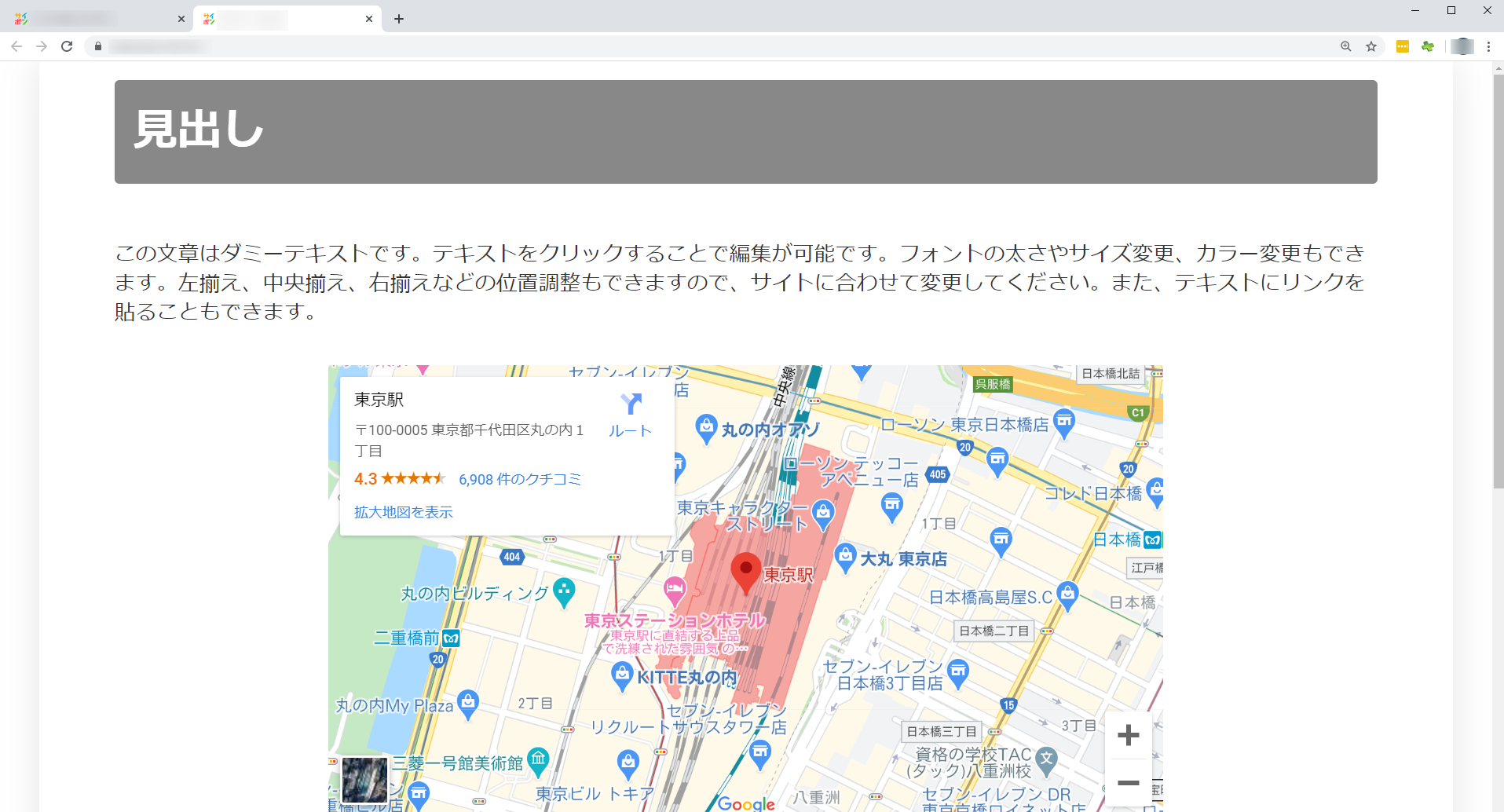Click the dummy paragraph text block

740,282
